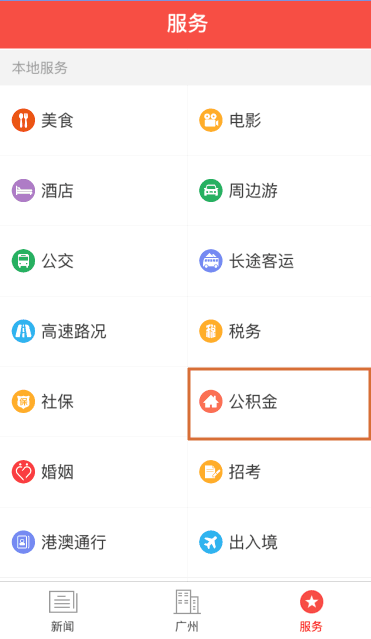Open the 高速路况 text label
Image resolution: width=371 pixels, height=639 pixels.
click(74, 331)
